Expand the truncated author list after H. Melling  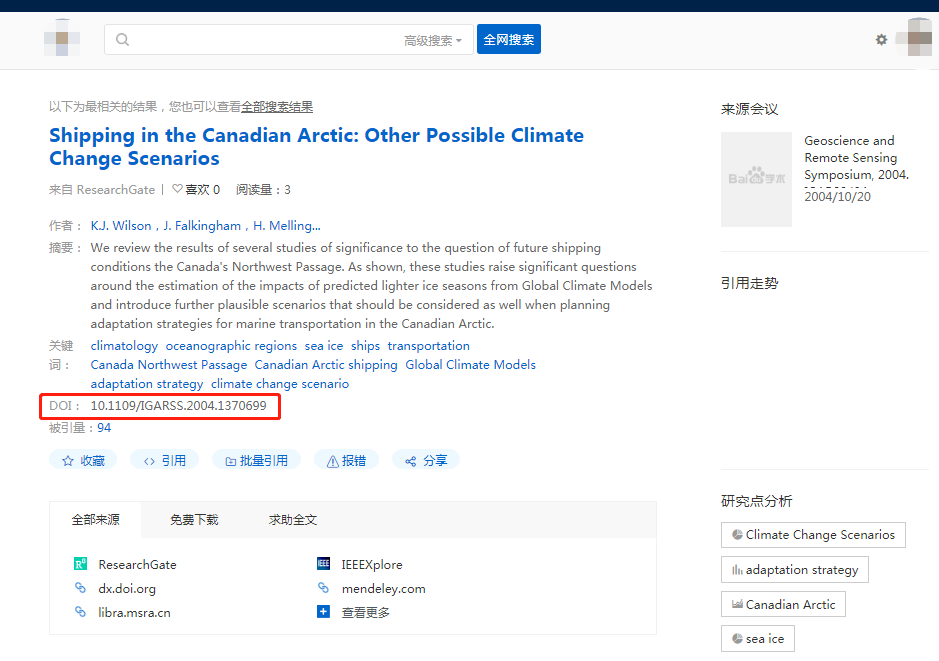coord(317,225)
